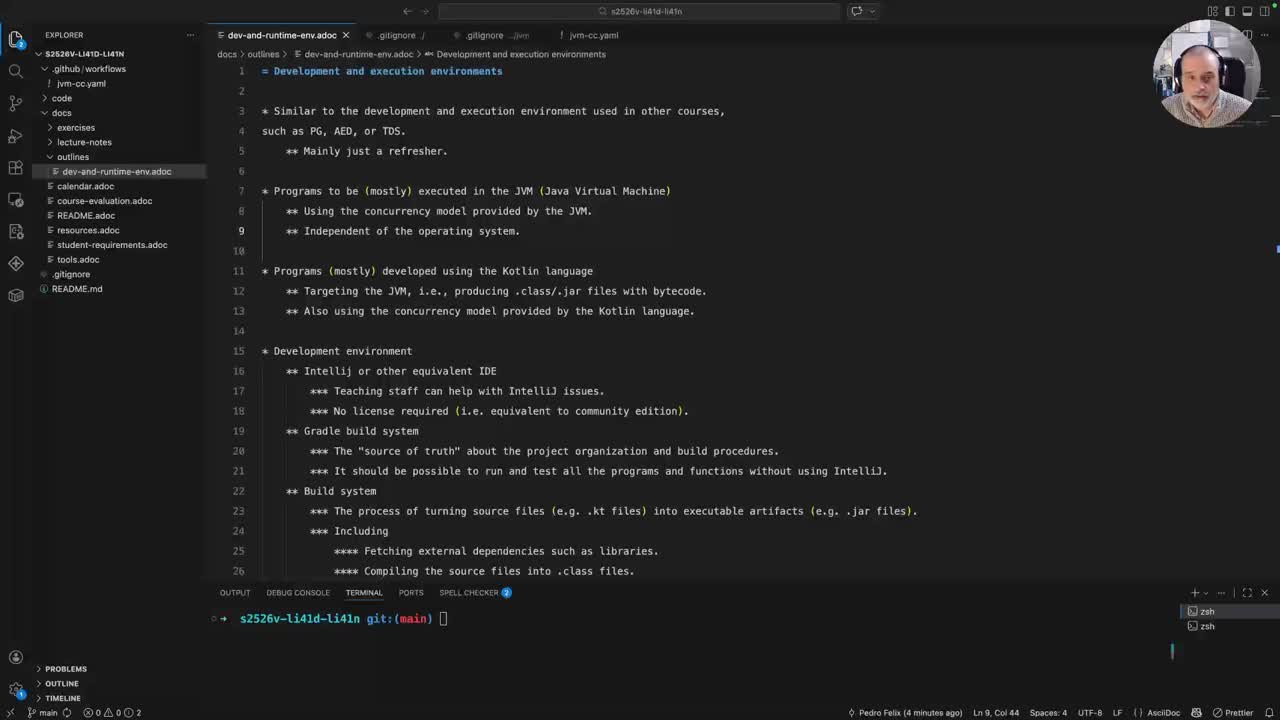Open Explorer more actions ellipsis
This screenshot has width=1280, height=720.
[x=190, y=35]
